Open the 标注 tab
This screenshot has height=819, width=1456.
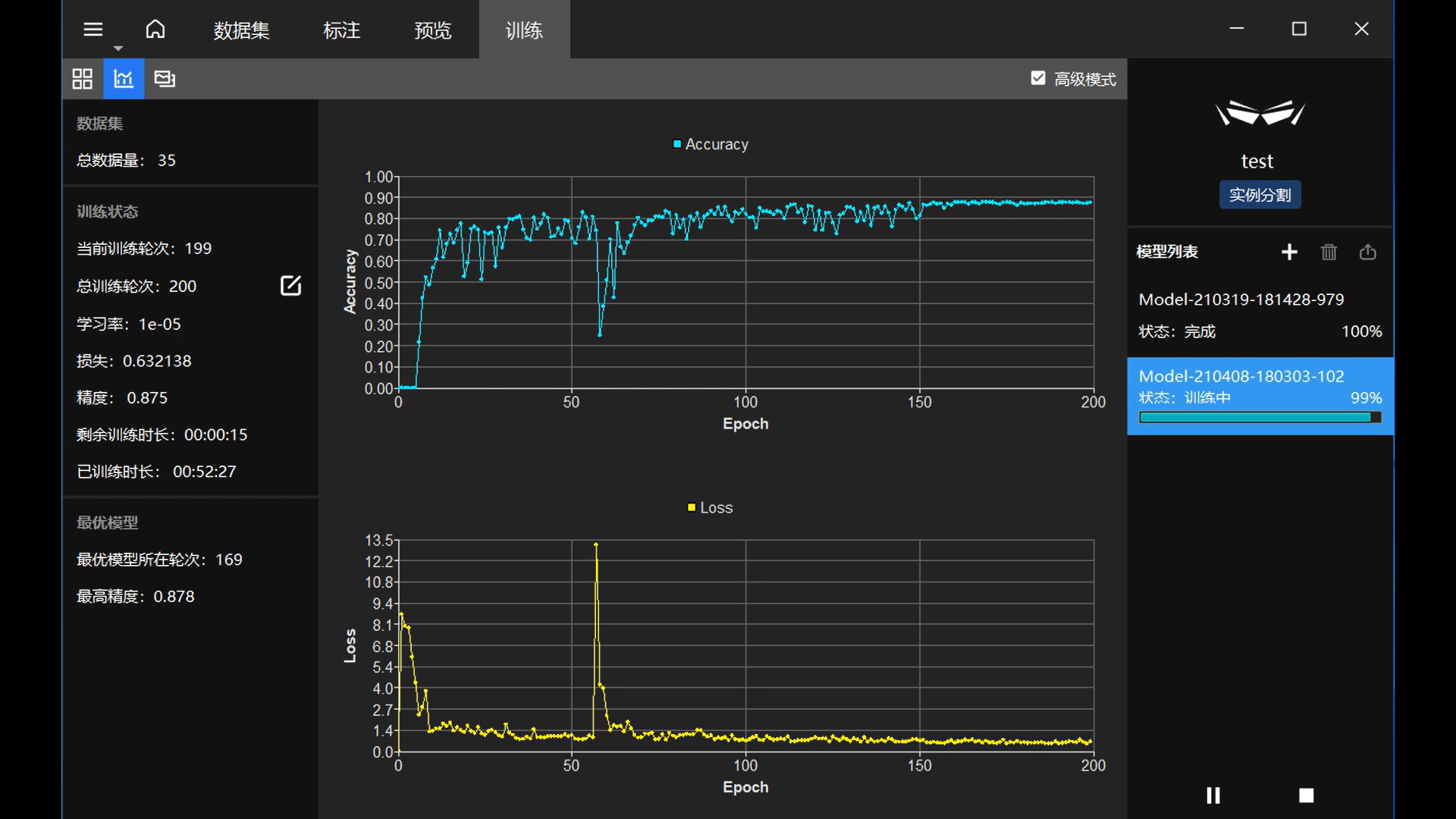341,30
